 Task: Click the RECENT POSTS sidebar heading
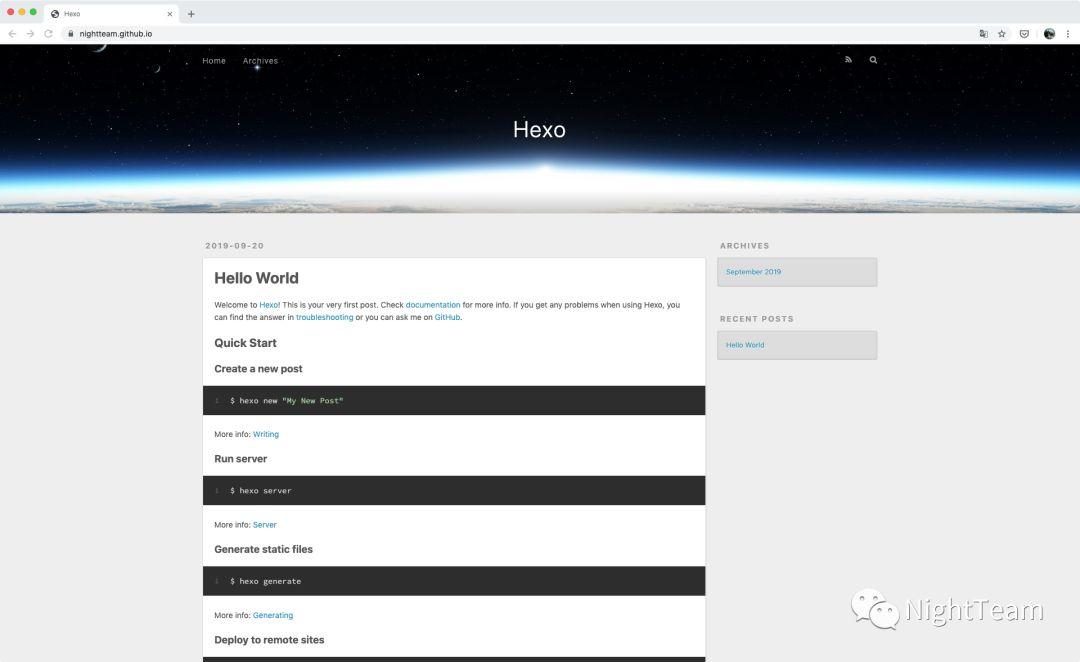point(757,319)
